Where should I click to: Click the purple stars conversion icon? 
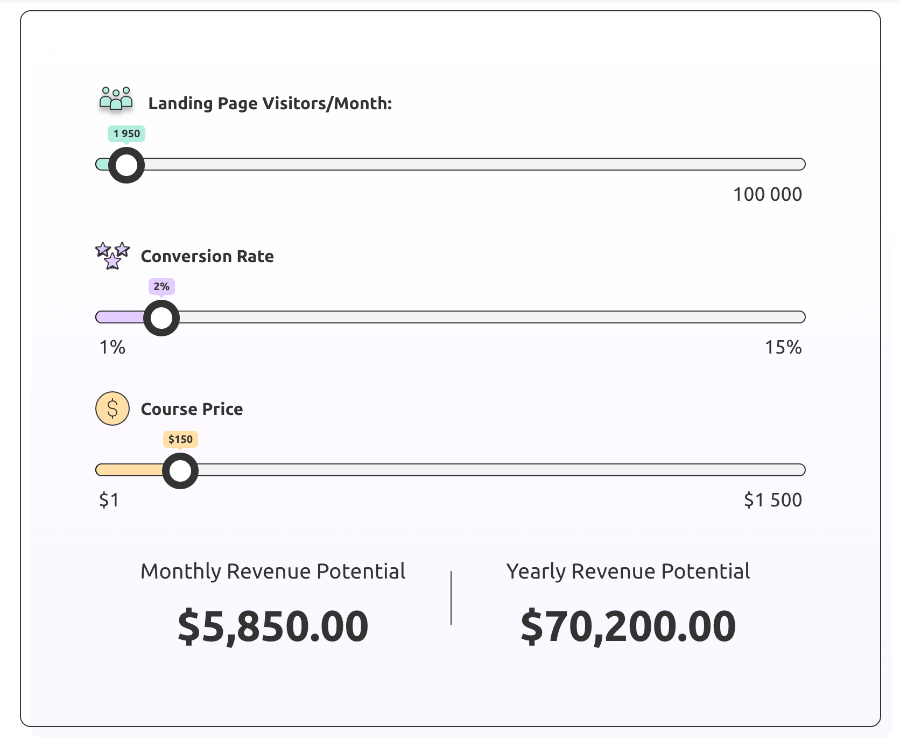[x=112, y=256]
